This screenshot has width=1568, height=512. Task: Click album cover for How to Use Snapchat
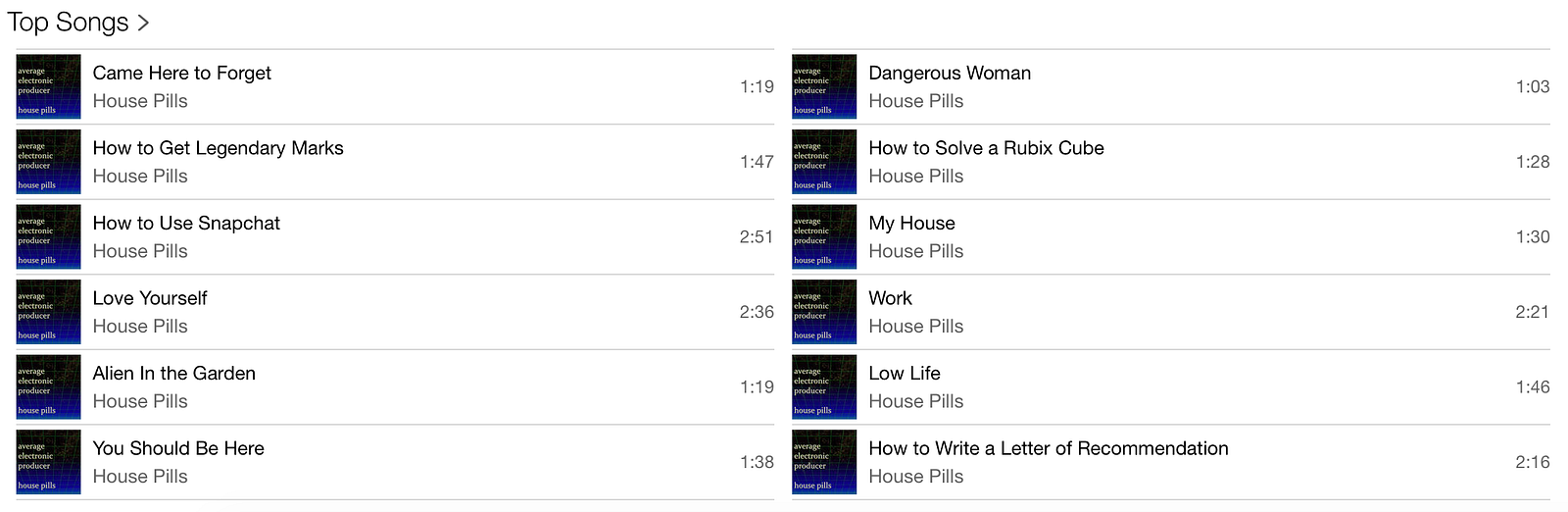(48, 236)
